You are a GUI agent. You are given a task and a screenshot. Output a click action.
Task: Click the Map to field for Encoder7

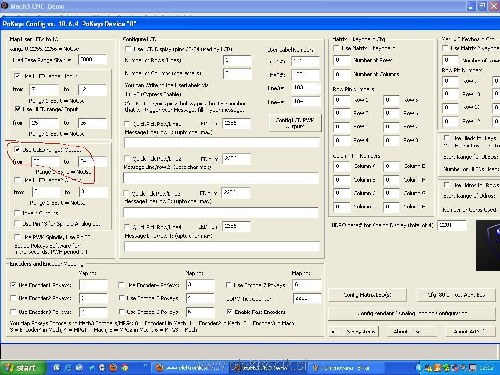click(307, 285)
